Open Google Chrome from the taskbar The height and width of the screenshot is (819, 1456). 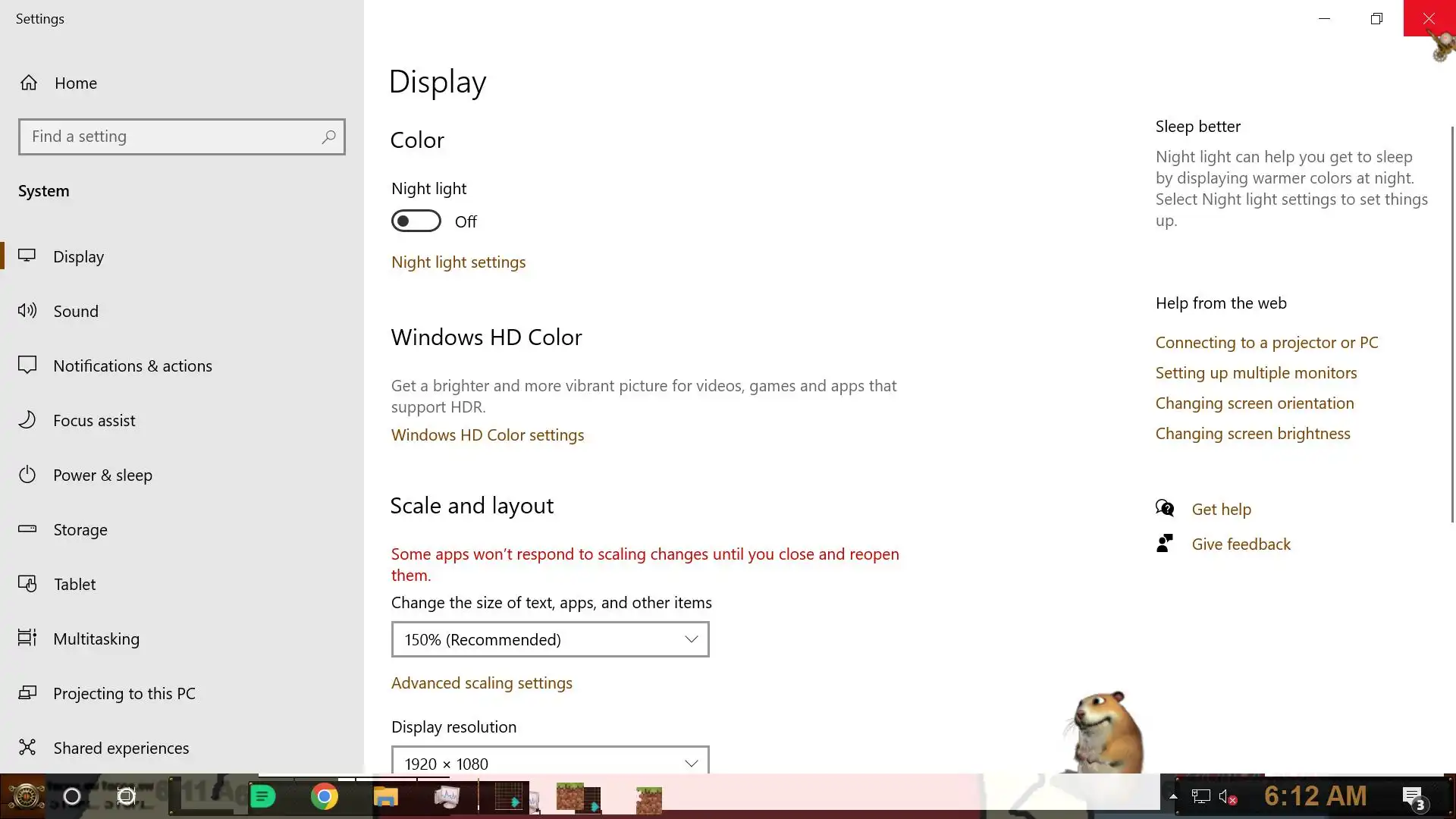point(325,796)
